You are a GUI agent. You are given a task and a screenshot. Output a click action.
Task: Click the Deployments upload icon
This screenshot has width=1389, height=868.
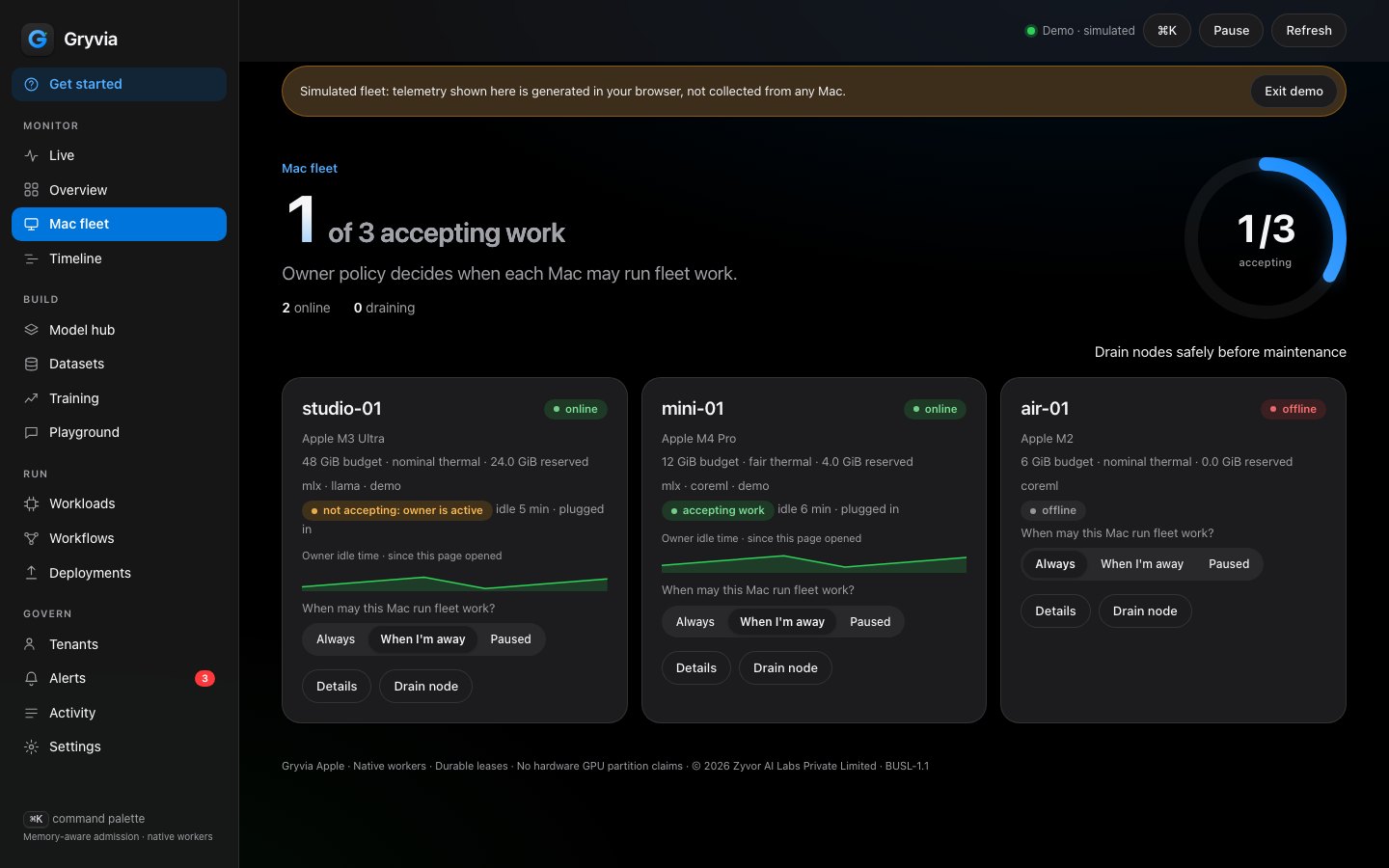32,573
